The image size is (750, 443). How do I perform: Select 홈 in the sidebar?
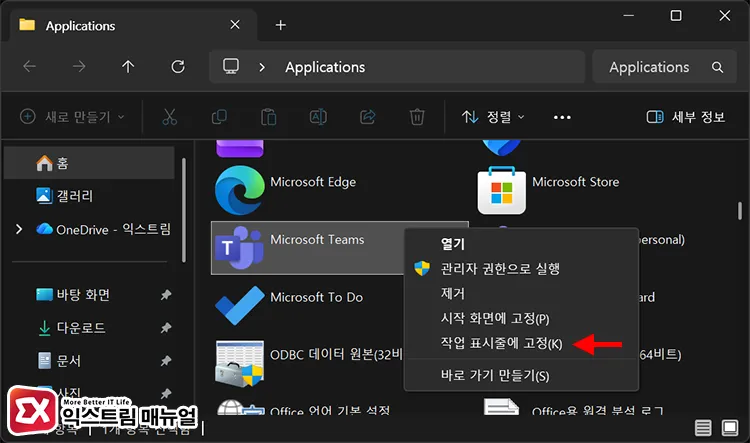click(89, 163)
